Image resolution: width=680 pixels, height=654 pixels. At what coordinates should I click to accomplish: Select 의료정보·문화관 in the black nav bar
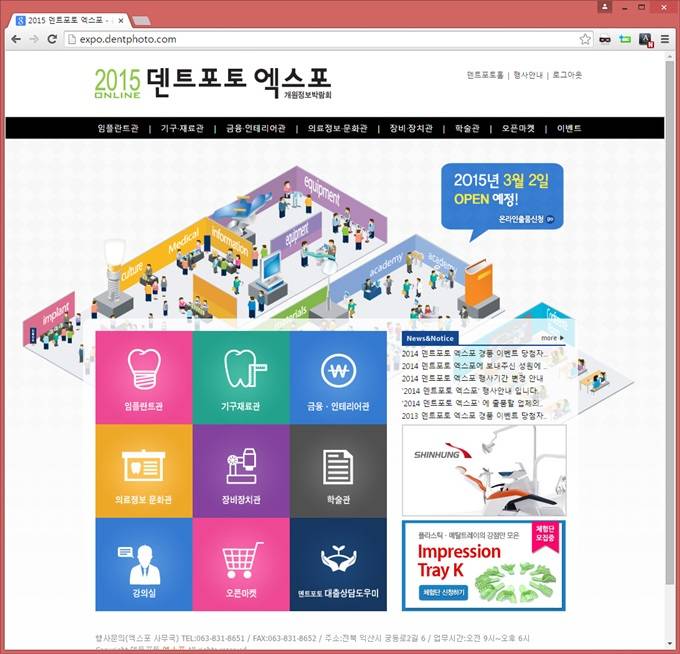(338, 128)
